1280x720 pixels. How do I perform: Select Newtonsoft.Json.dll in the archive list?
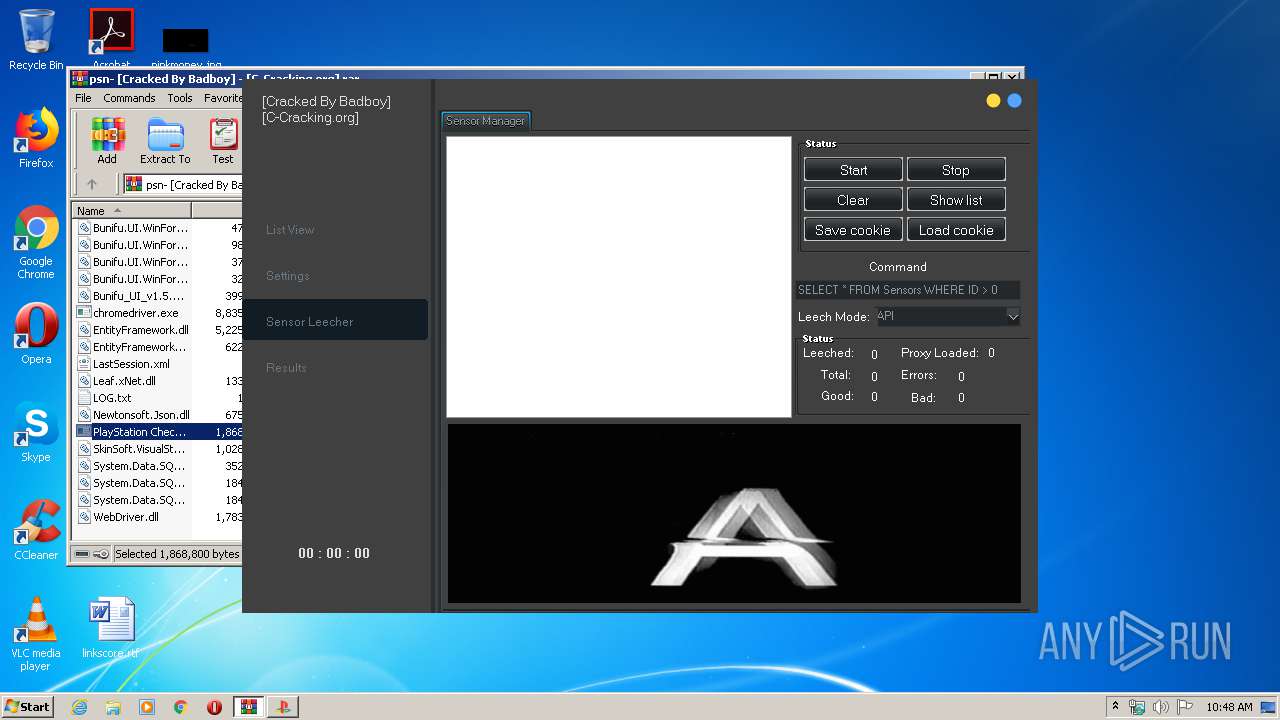pos(141,415)
